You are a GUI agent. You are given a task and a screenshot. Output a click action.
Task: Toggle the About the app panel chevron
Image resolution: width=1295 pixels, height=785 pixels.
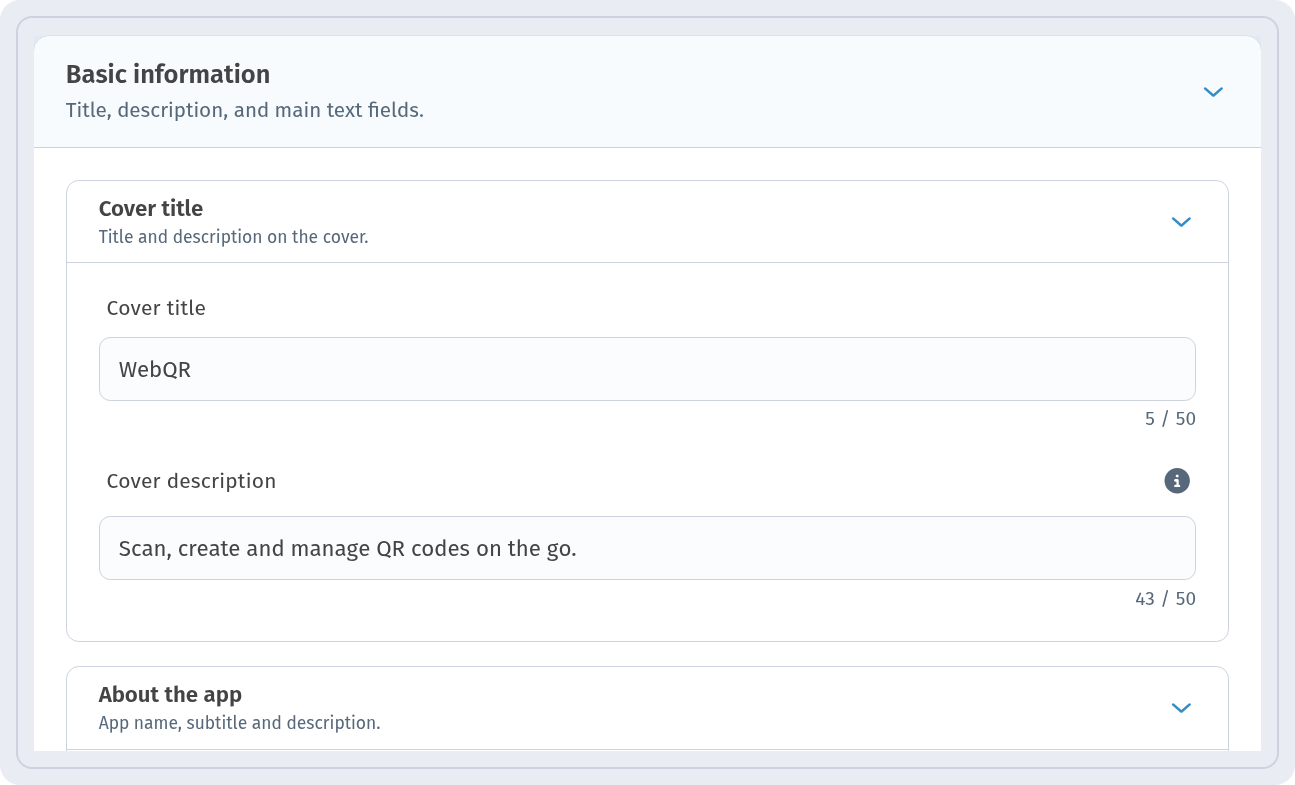click(1181, 708)
